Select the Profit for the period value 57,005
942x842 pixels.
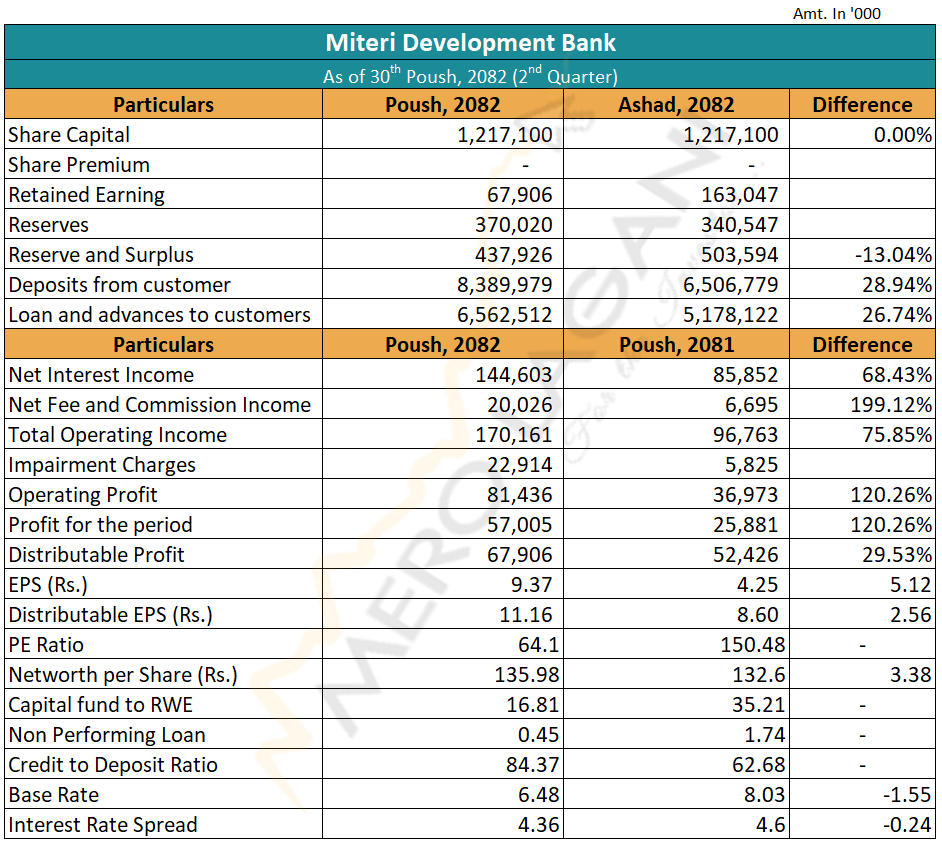coord(522,525)
